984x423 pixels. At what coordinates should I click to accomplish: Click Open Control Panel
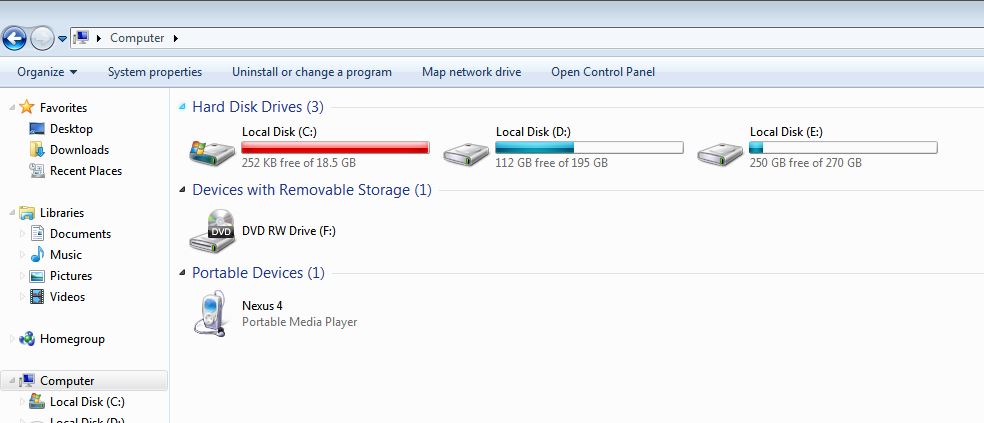click(x=603, y=72)
